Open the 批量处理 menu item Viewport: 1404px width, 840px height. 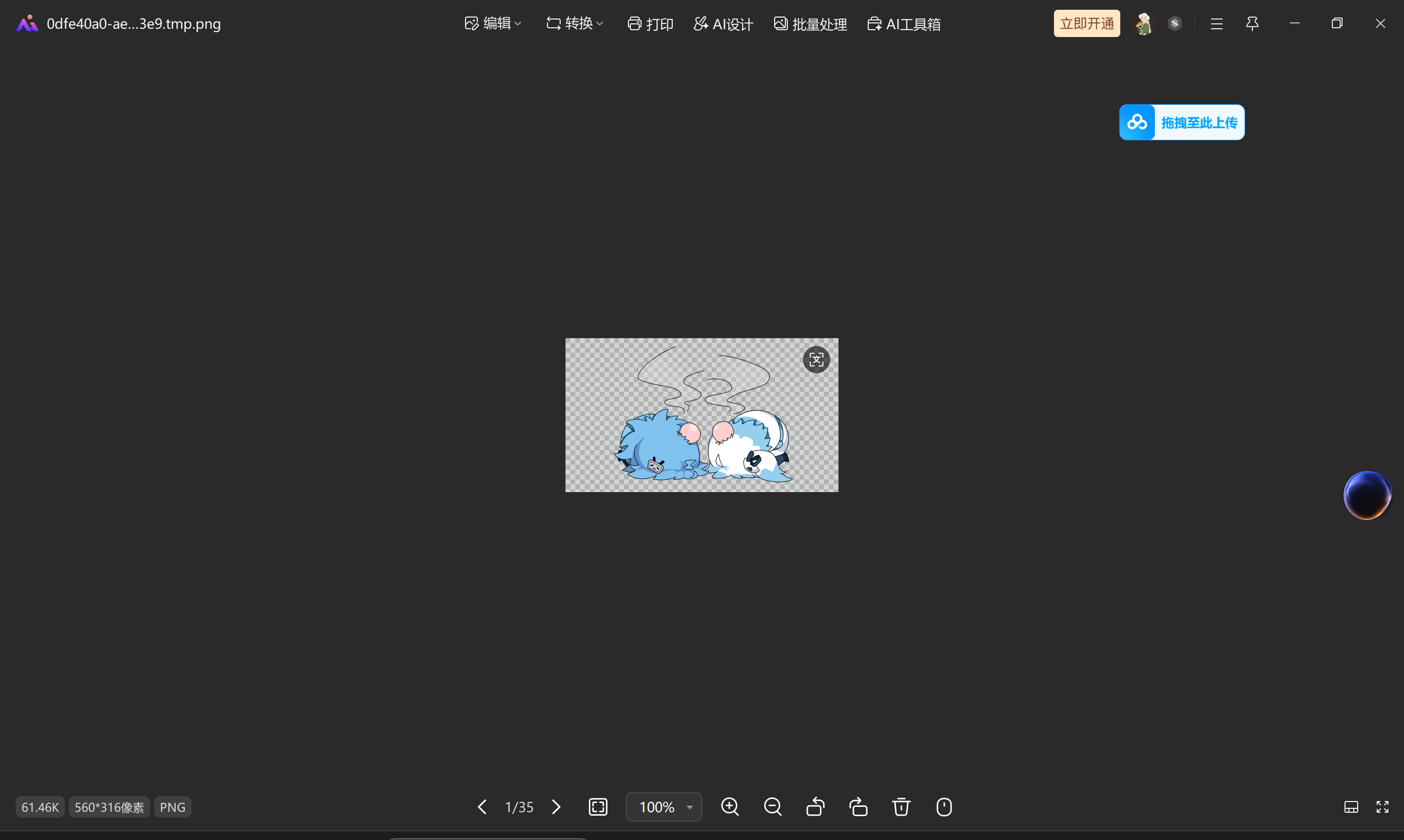point(810,24)
